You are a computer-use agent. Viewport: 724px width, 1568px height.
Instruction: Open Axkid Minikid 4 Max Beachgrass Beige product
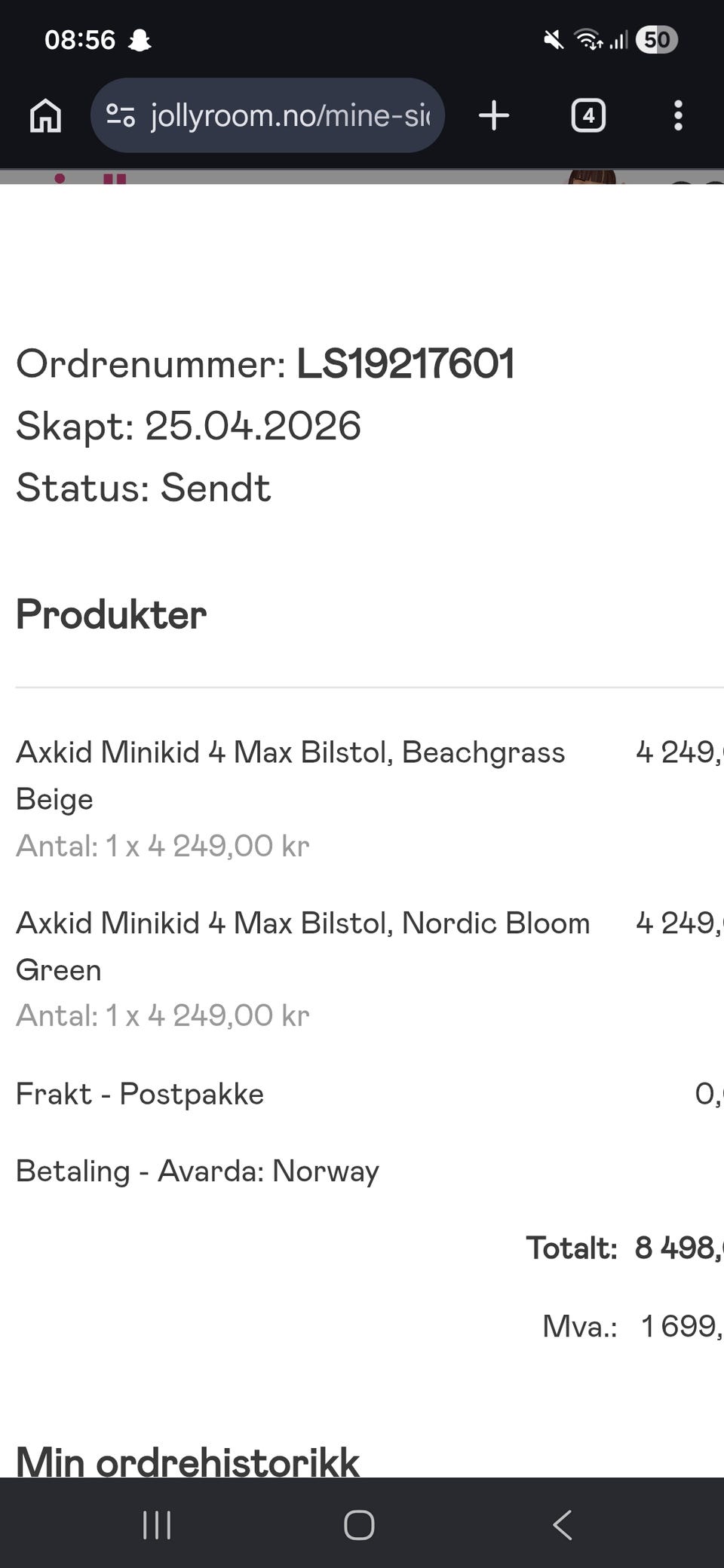coord(290,775)
